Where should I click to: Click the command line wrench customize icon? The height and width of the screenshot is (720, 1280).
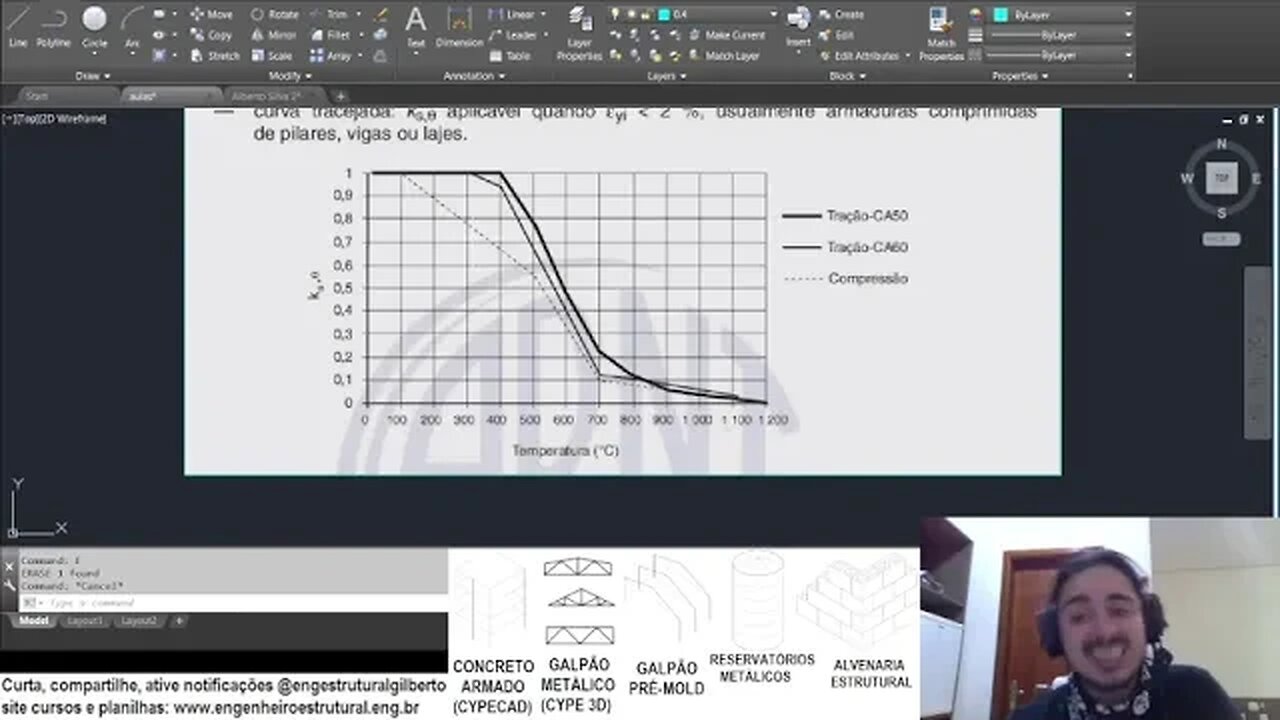[x=10, y=583]
